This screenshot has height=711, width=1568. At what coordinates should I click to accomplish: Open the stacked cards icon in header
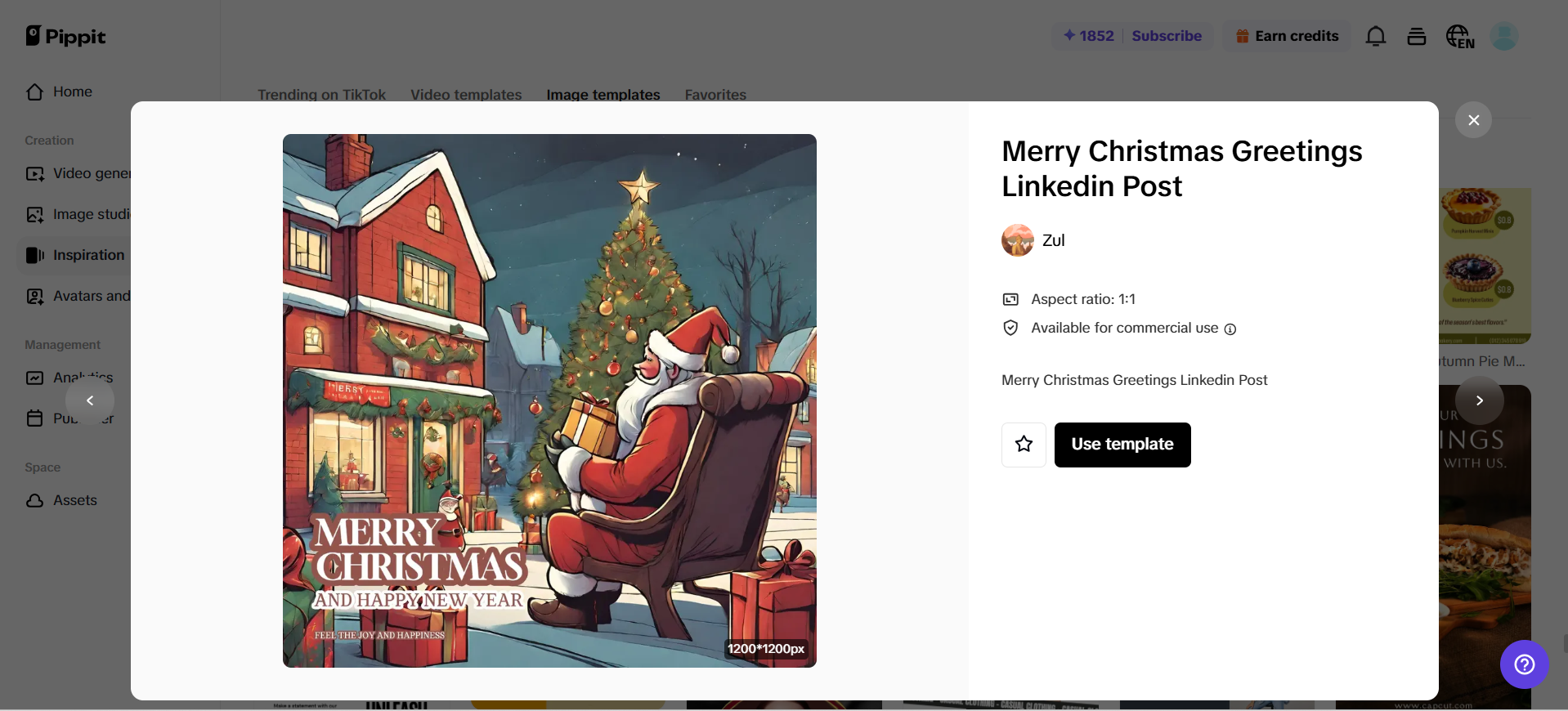click(1417, 36)
